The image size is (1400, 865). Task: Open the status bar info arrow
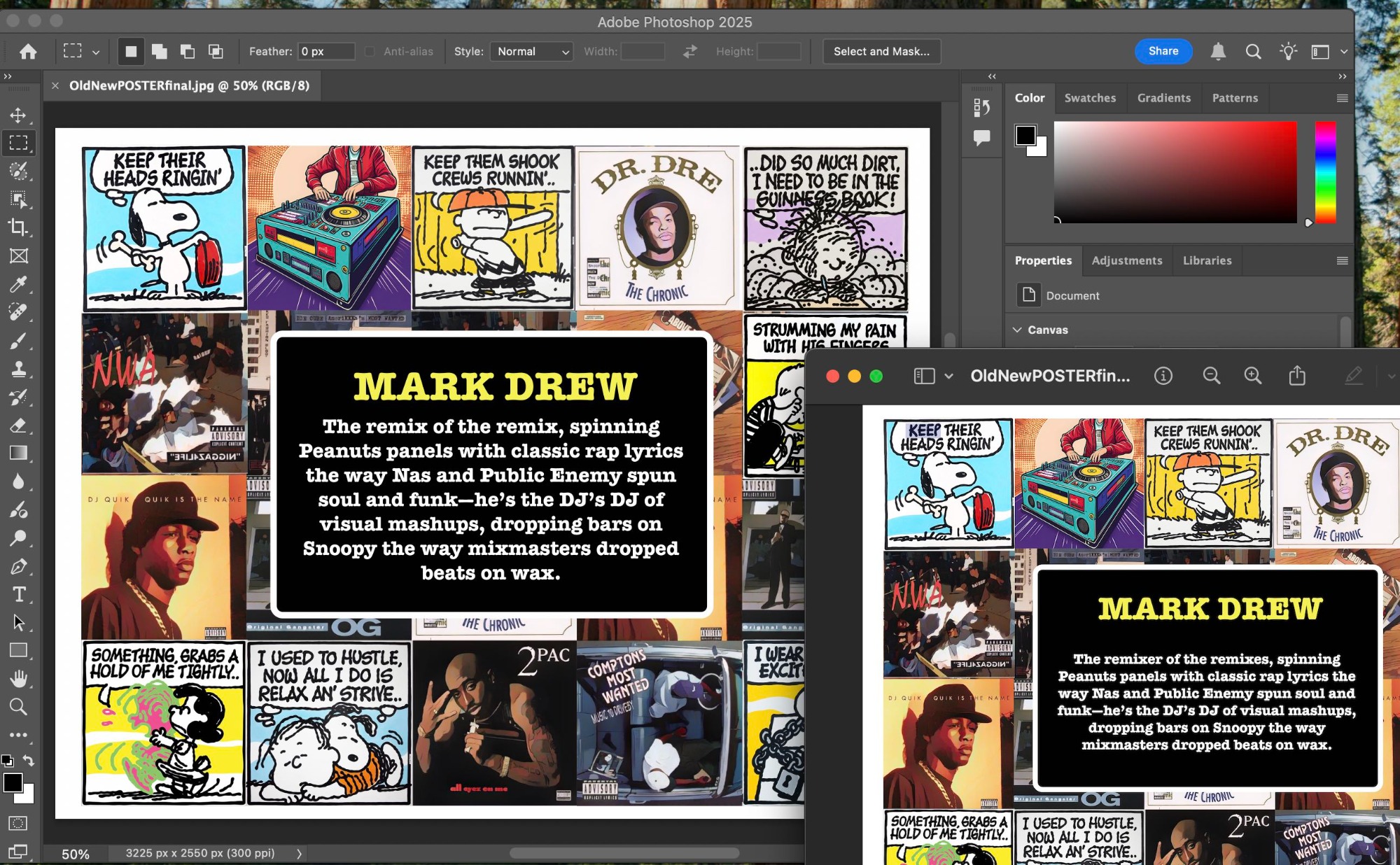click(300, 853)
